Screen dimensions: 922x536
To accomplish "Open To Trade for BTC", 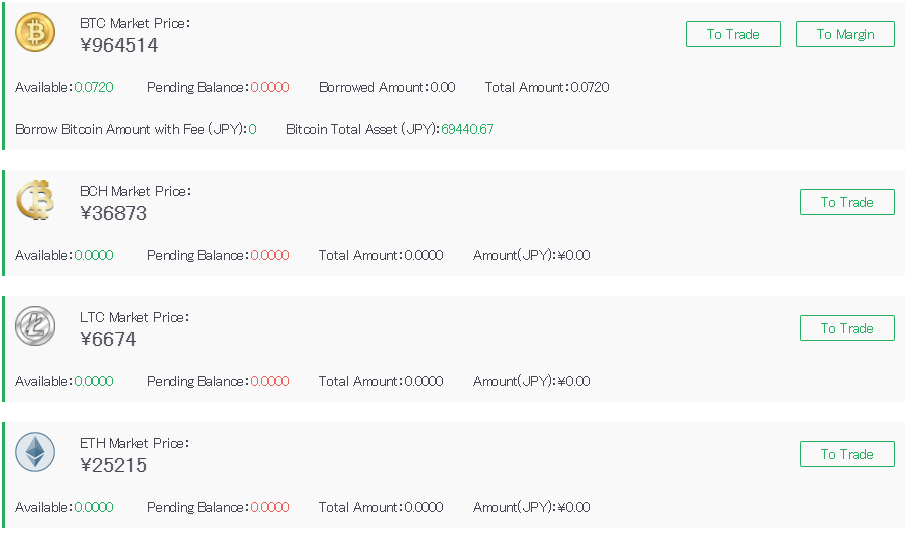I will [733, 34].
